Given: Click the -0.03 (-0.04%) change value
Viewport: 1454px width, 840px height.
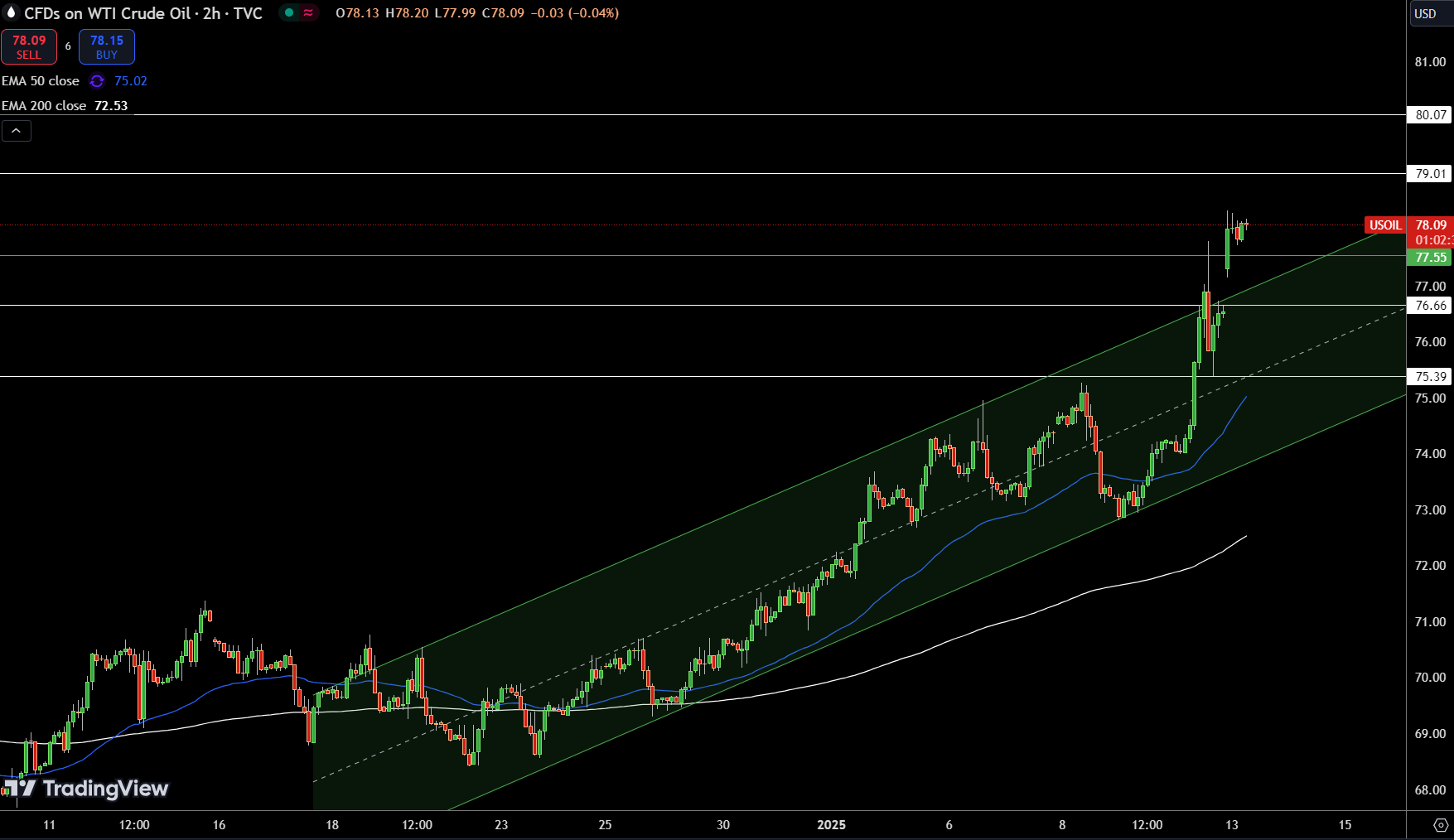Looking at the screenshot, I should pyautogui.click(x=574, y=13).
